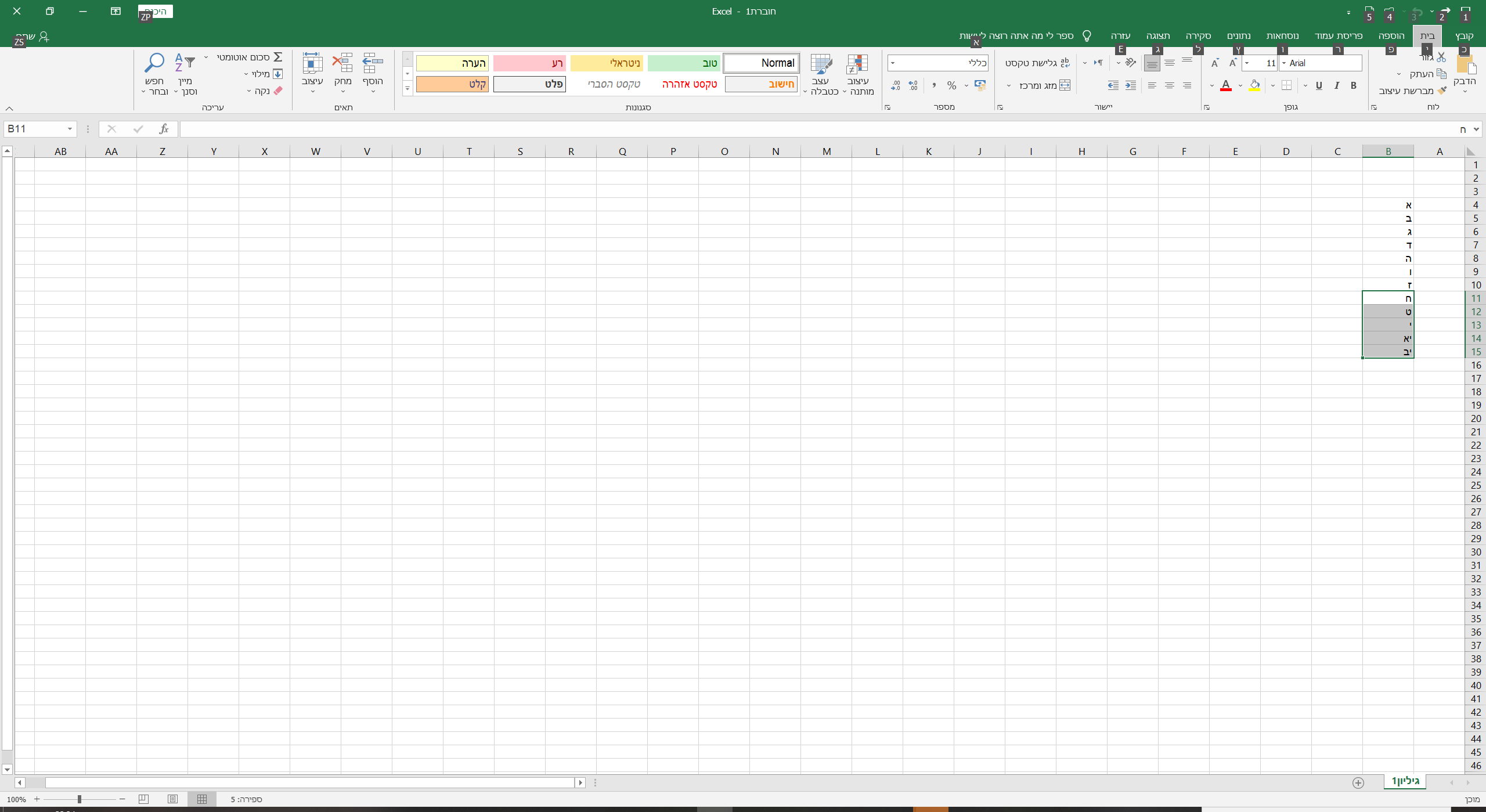The image size is (1486, 812).
Task: Apply the טוב (Good) cell style
Action: [683, 63]
